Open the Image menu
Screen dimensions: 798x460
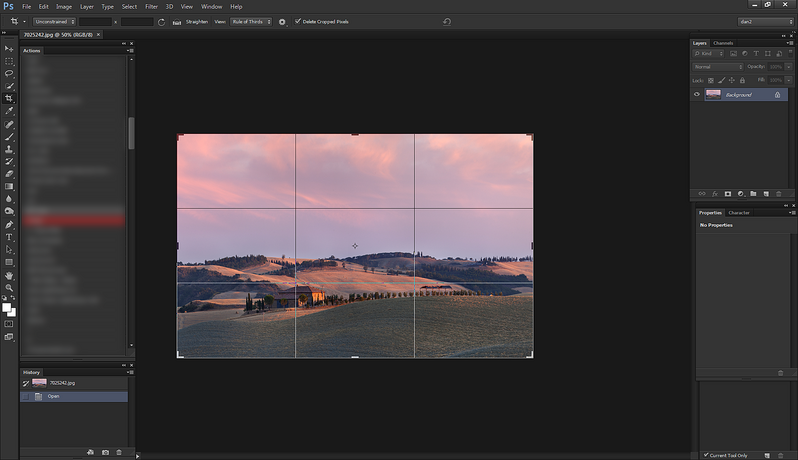[64, 7]
